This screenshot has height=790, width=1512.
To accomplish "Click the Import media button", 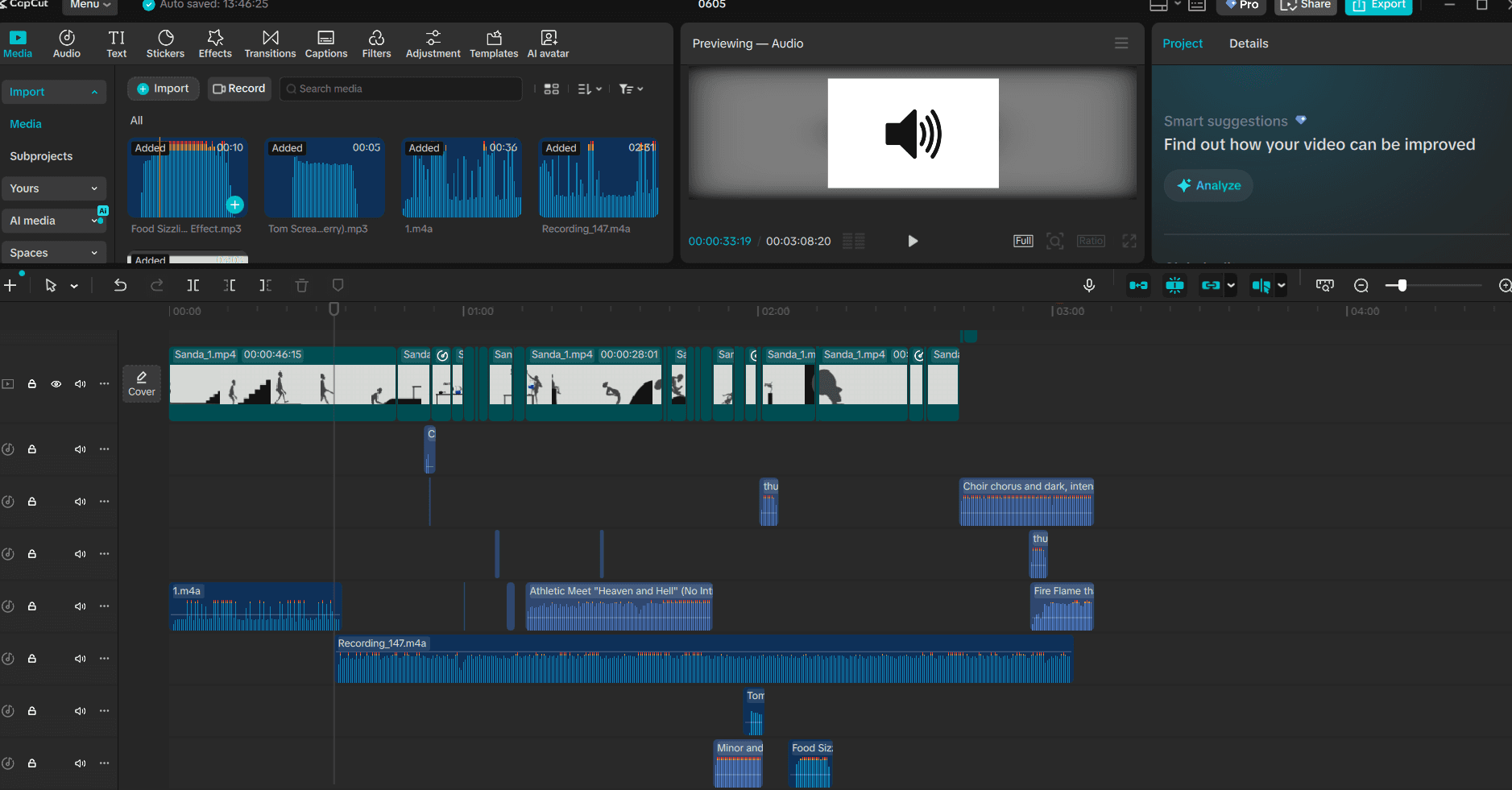I will (164, 89).
